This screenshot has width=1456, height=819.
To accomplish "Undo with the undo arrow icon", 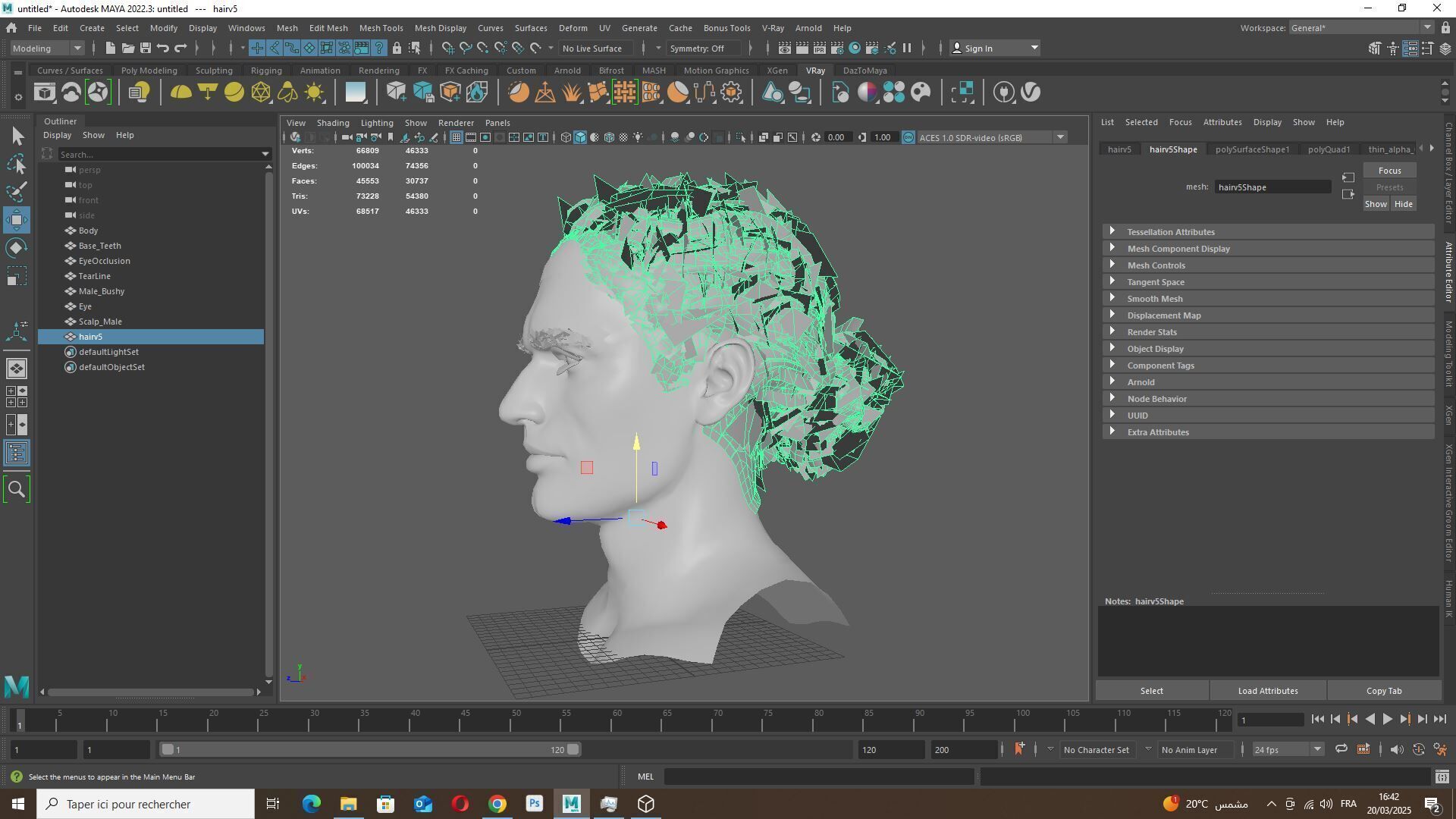I will (x=163, y=48).
